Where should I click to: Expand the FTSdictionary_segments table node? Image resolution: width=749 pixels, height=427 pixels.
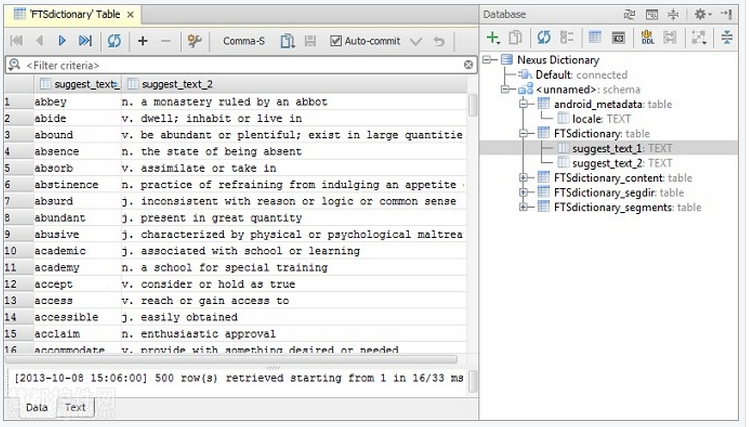click(x=524, y=207)
